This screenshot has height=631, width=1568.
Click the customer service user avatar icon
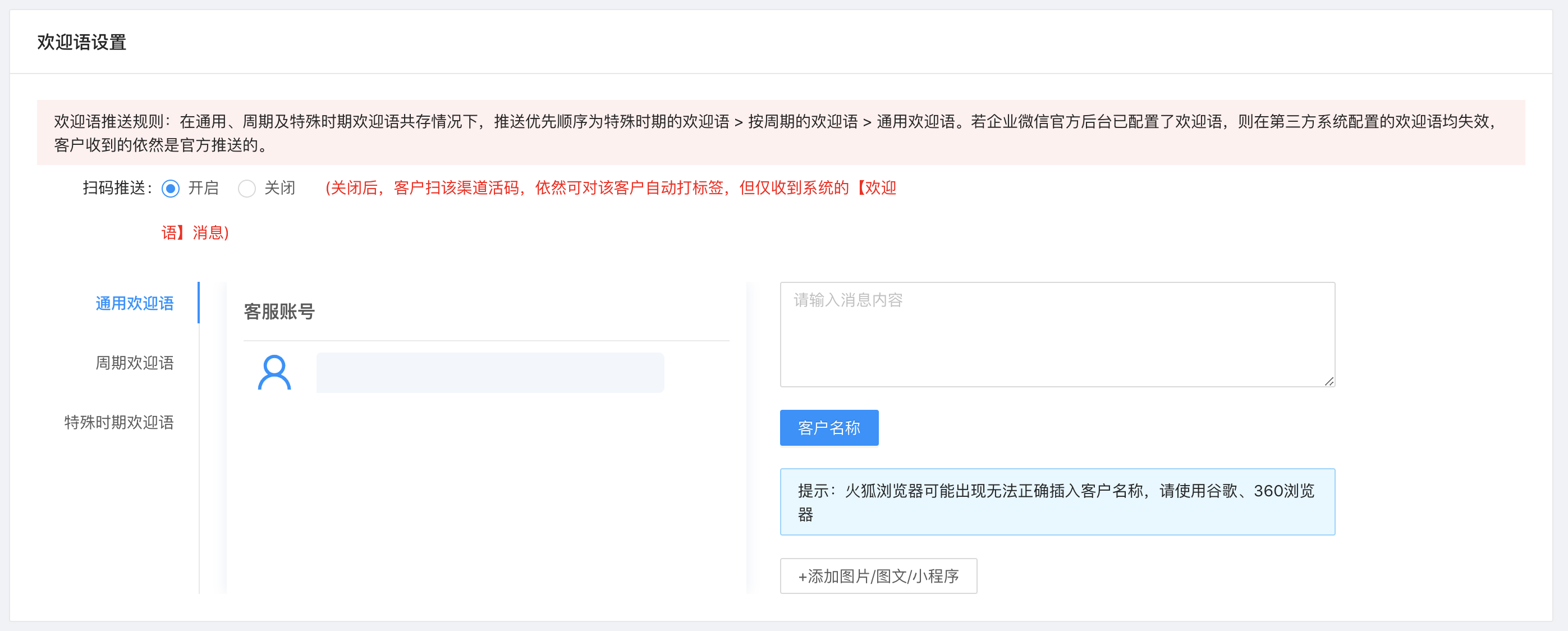274,372
